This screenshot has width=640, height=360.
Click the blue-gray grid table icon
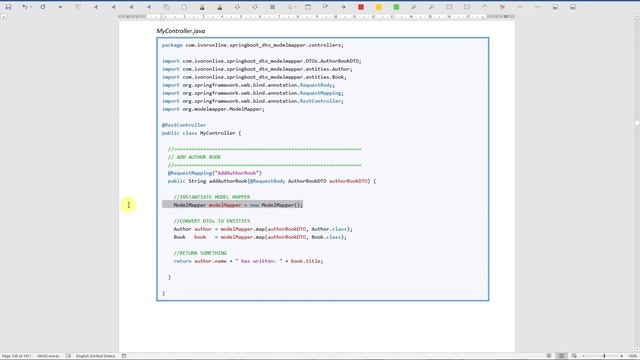(x=273, y=7)
